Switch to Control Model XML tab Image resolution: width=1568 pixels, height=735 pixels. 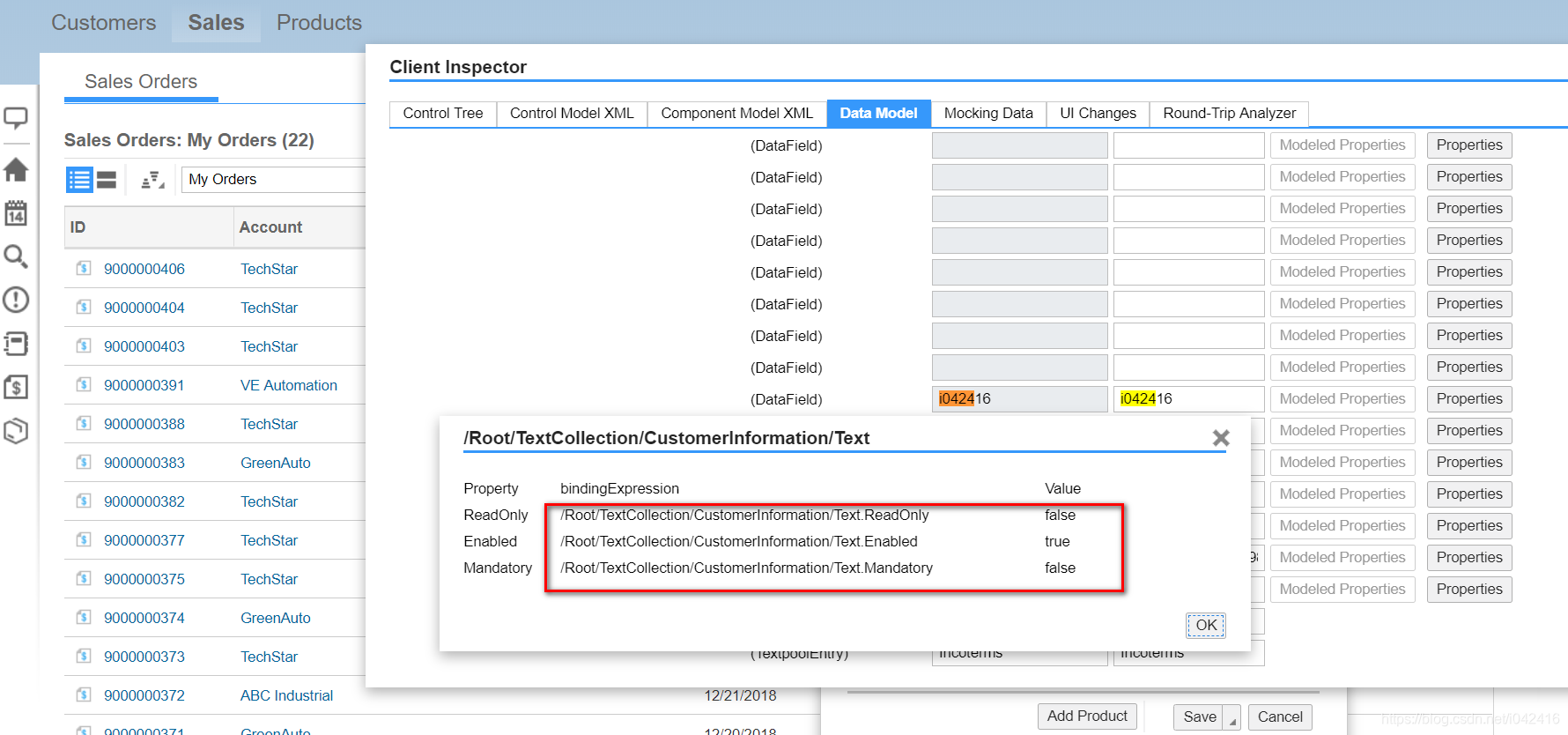point(572,114)
